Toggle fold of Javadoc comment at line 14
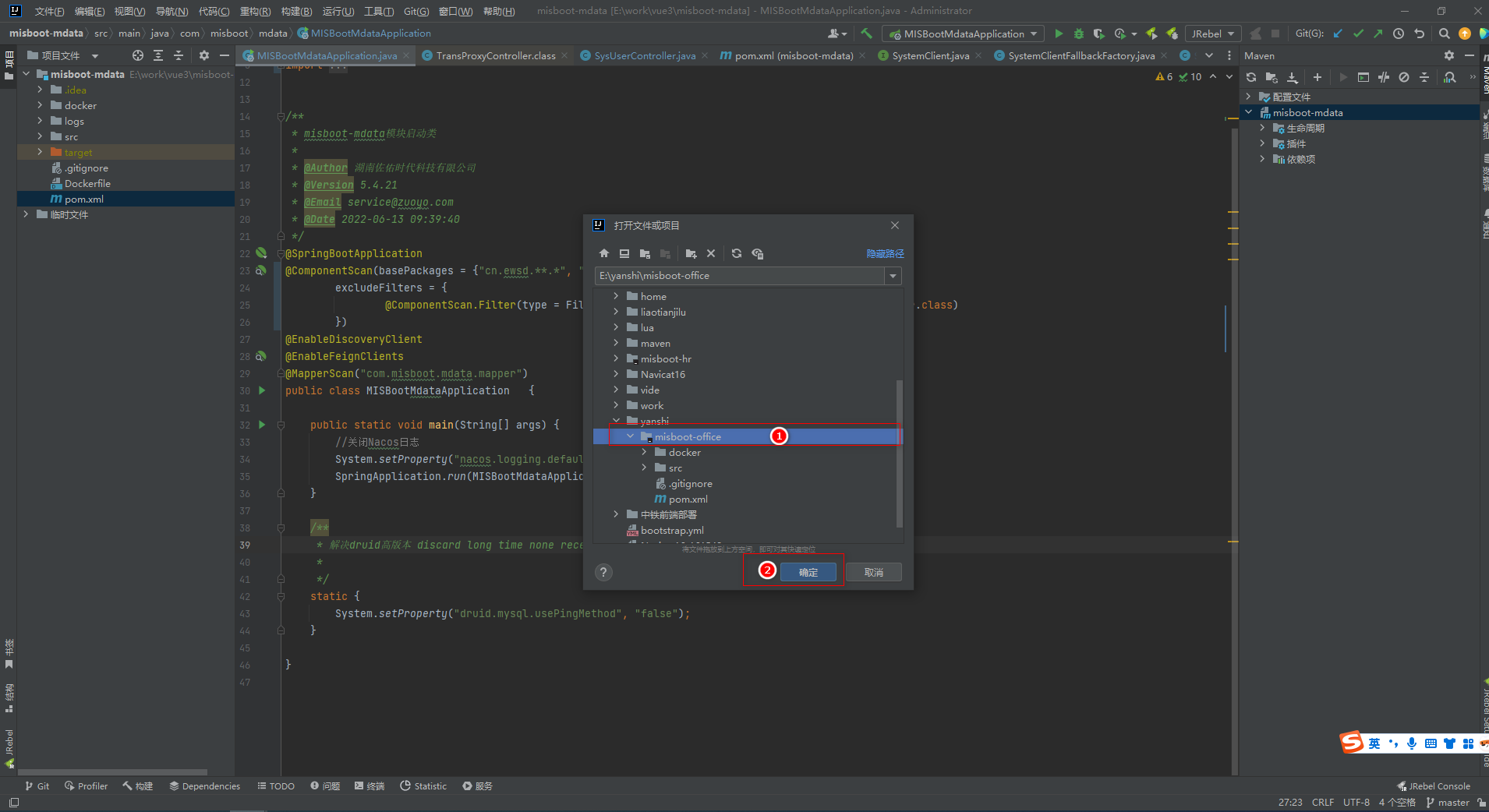1489x812 pixels. click(x=281, y=116)
